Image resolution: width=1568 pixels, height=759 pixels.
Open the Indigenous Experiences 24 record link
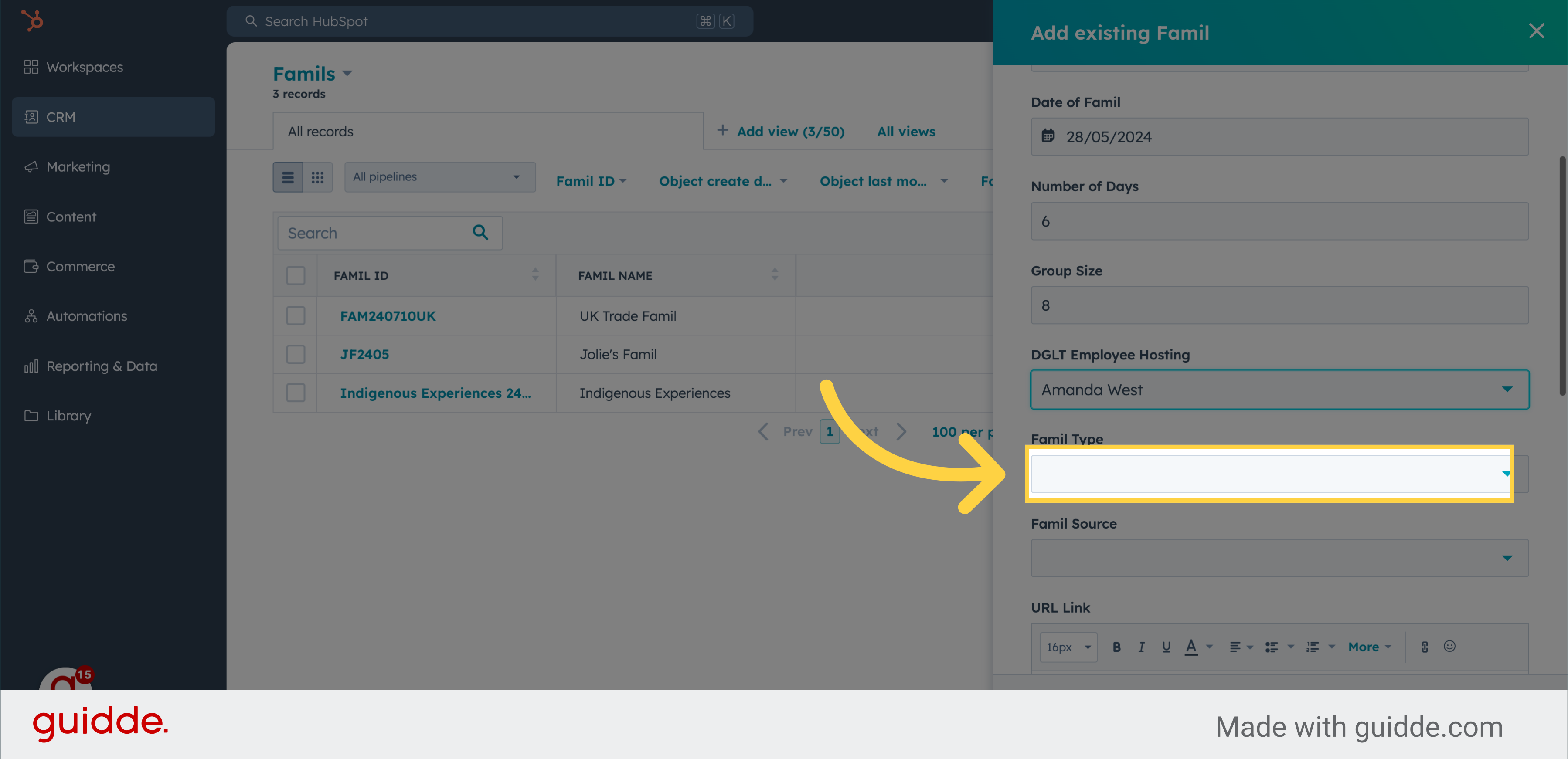point(435,393)
